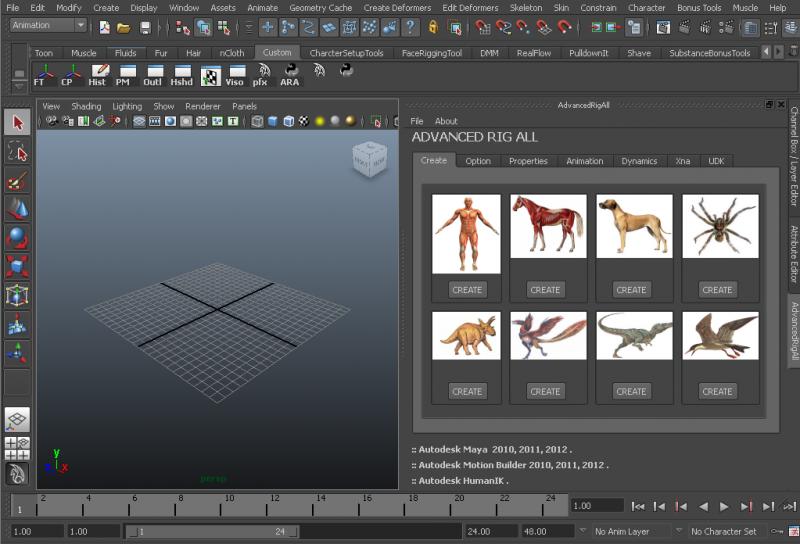Click the Viso shelf button

click(x=236, y=76)
